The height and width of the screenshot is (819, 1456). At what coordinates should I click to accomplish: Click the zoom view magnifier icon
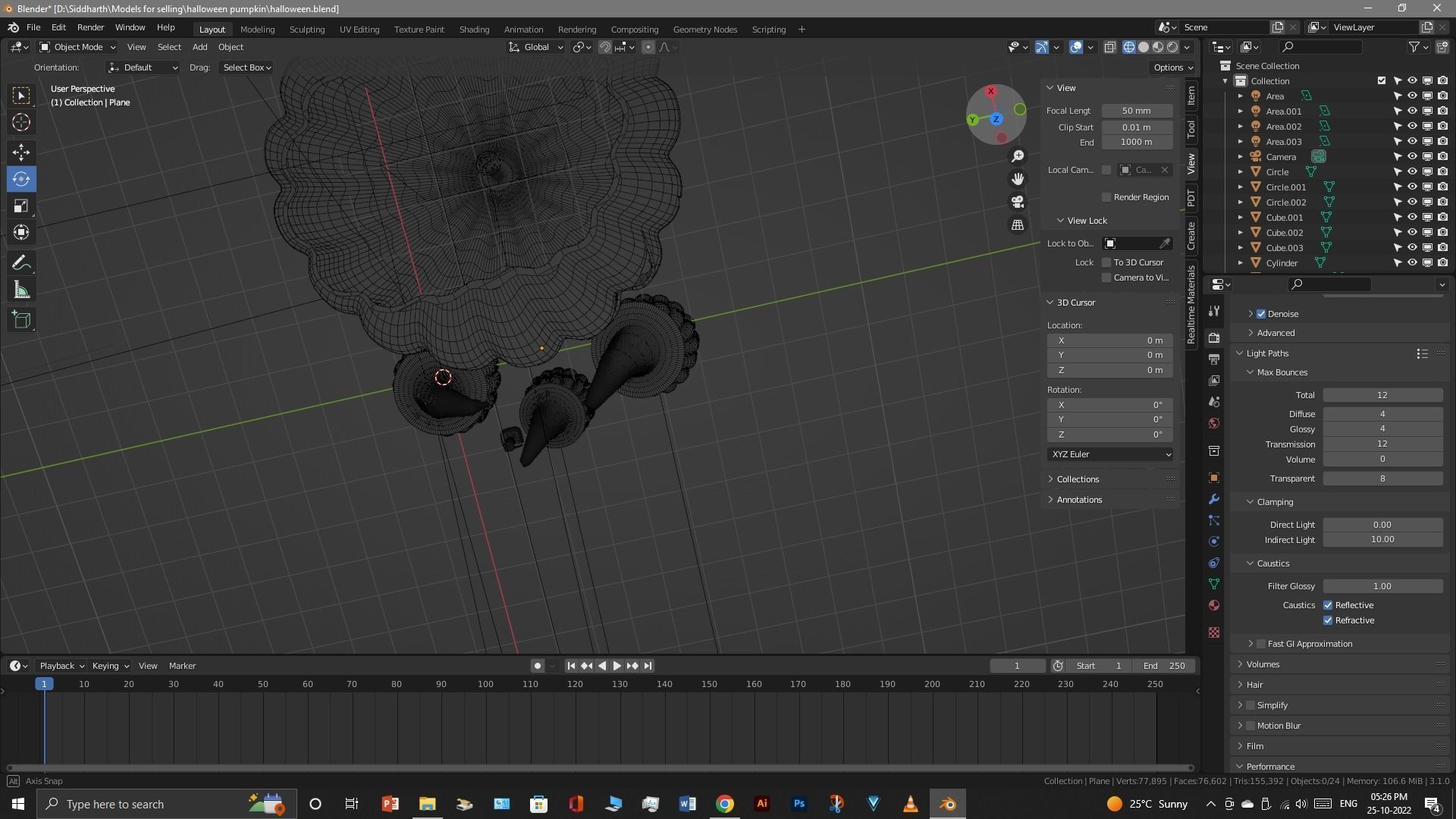pyautogui.click(x=1018, y=156)
